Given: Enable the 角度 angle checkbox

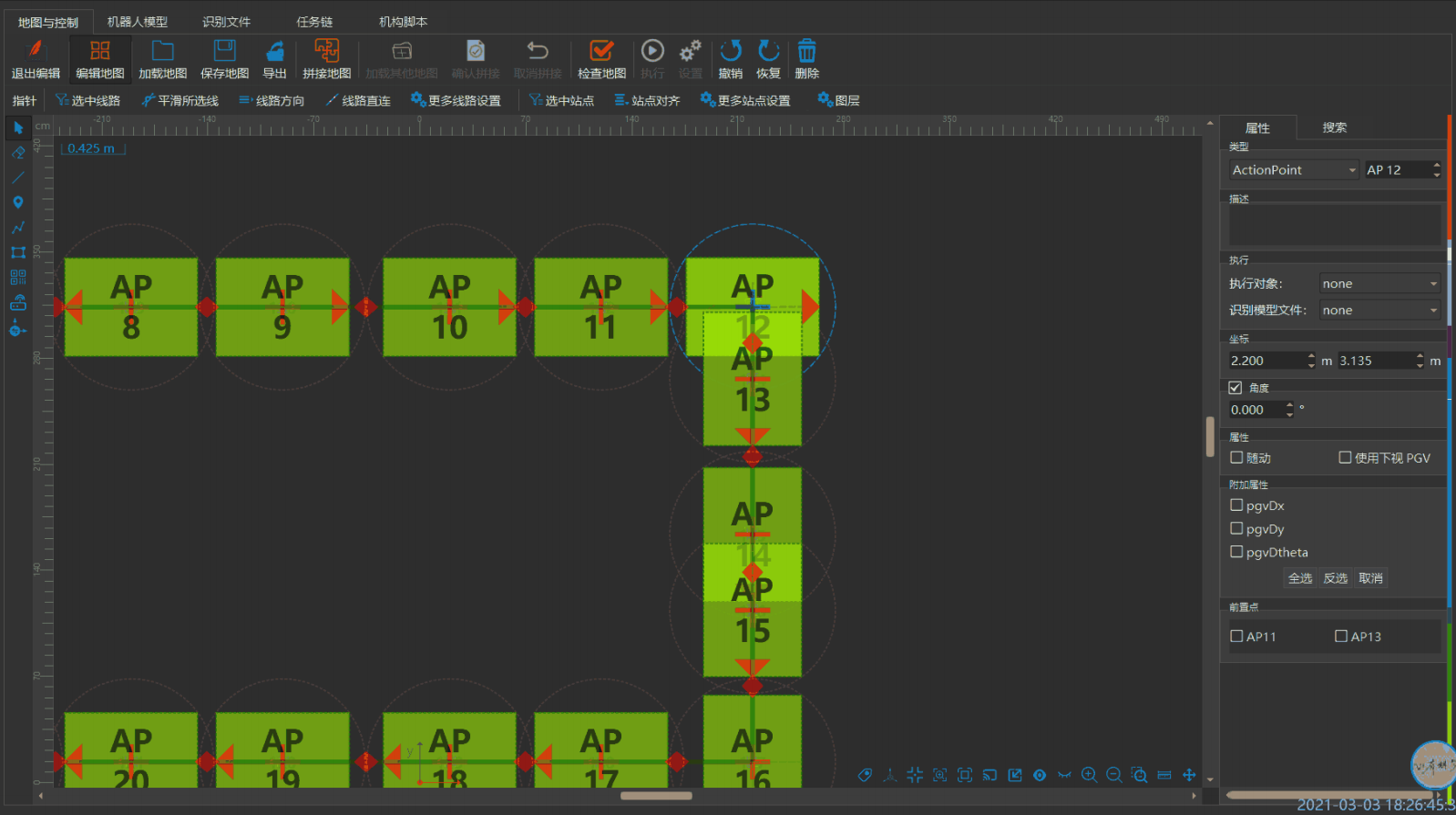Looking at the screenshot, I should tap(1236, 388).
